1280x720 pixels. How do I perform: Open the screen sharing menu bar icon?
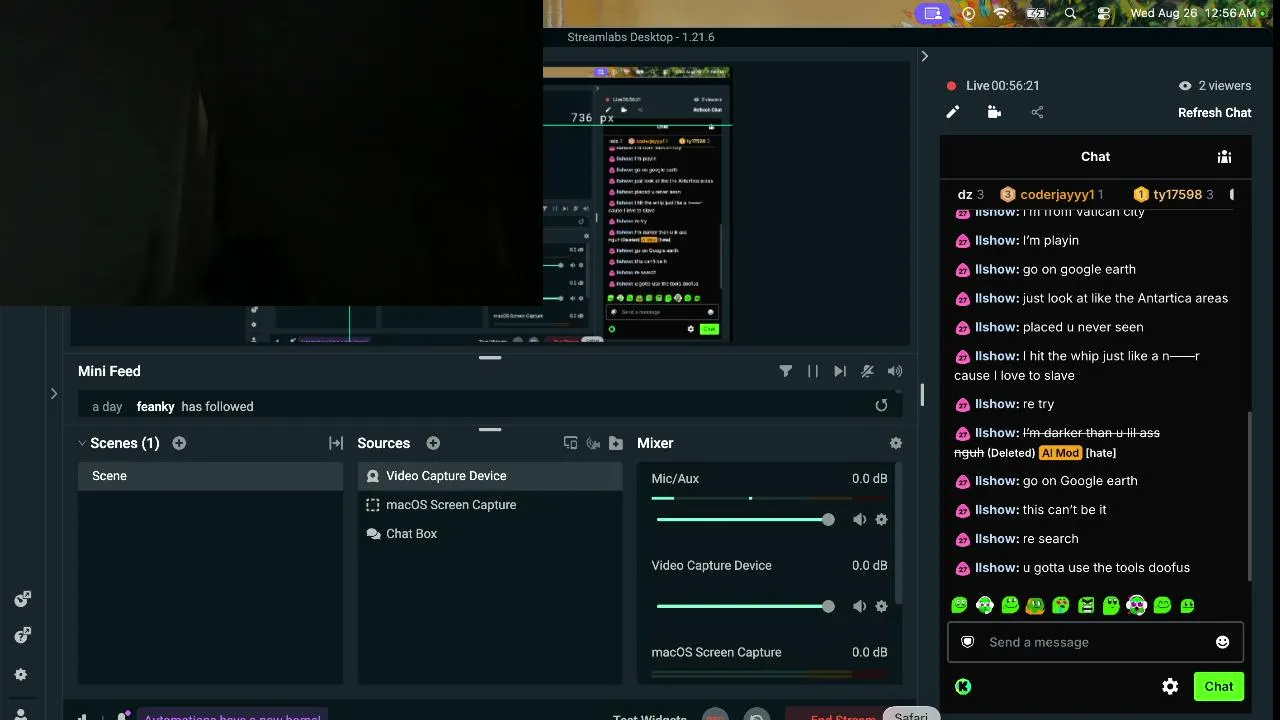coord(933,13)
